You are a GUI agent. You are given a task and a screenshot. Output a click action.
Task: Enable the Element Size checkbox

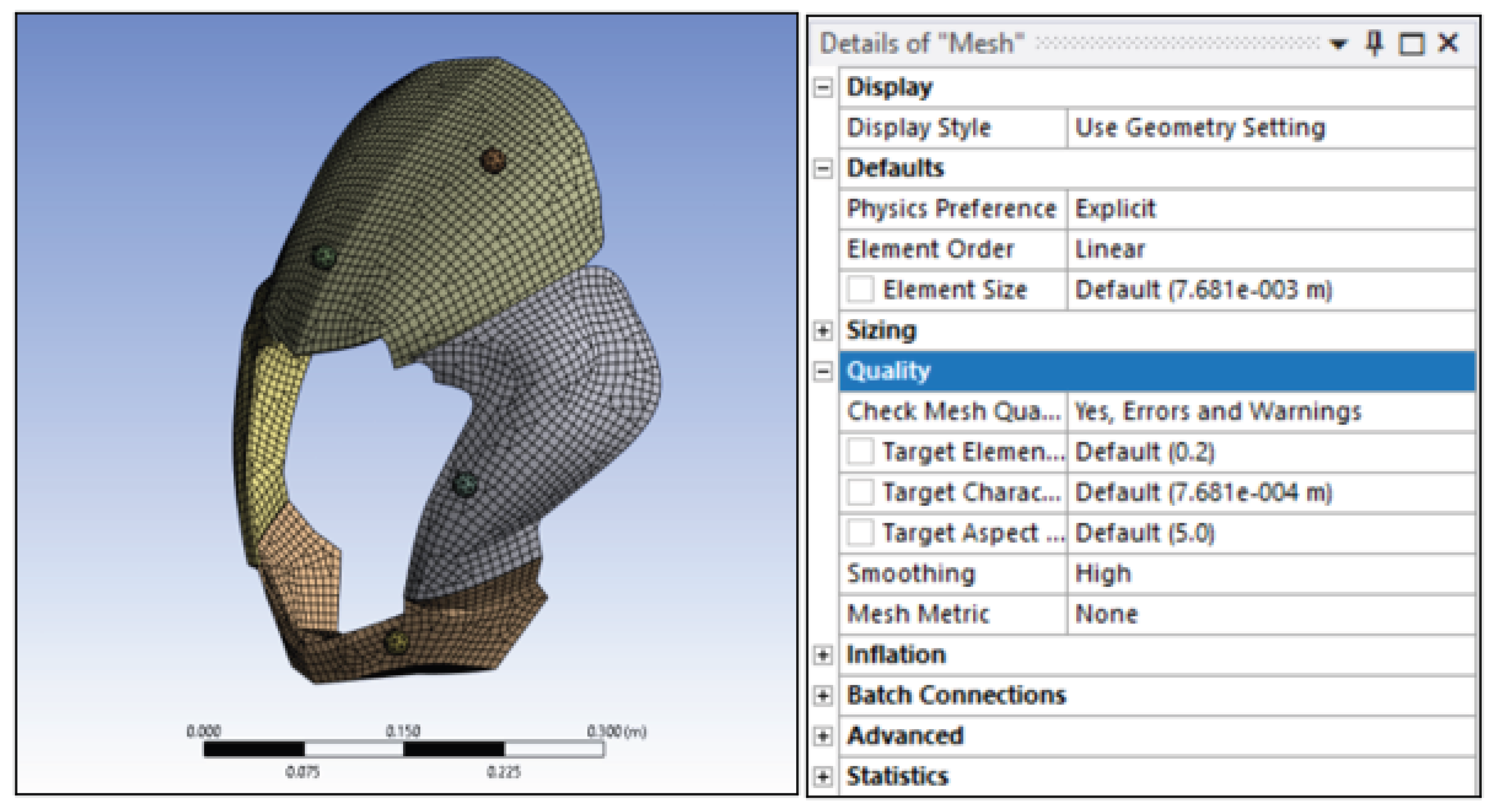[860, 289]
